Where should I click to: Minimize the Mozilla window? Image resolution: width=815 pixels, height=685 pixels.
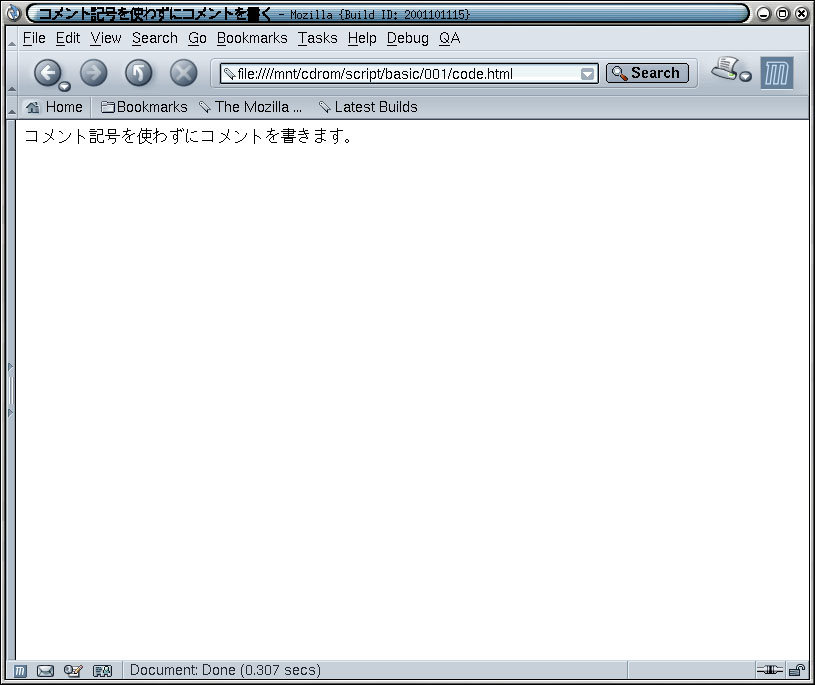(764, 14)
